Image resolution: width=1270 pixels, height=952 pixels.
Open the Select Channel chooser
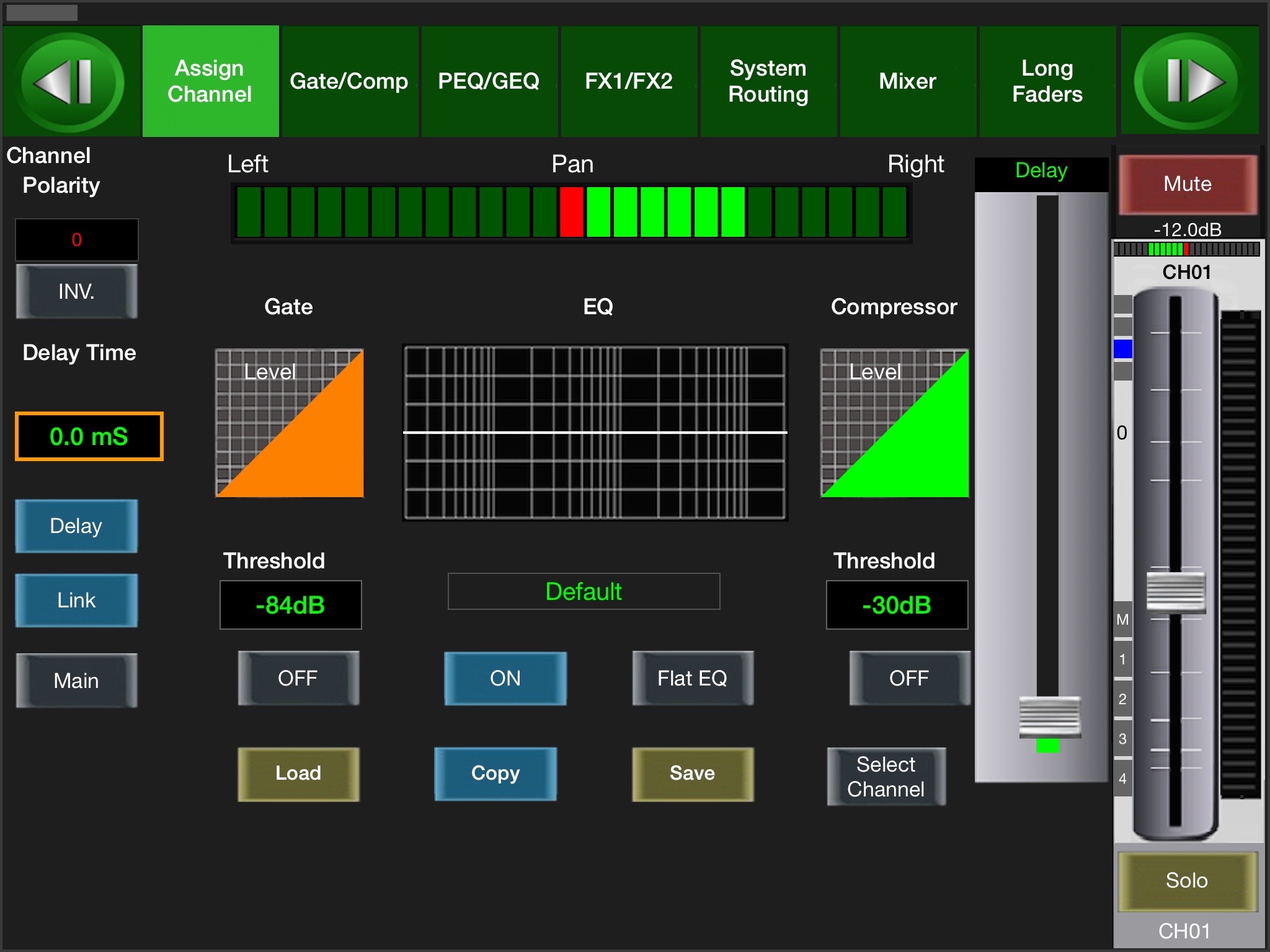coord(886,777)
